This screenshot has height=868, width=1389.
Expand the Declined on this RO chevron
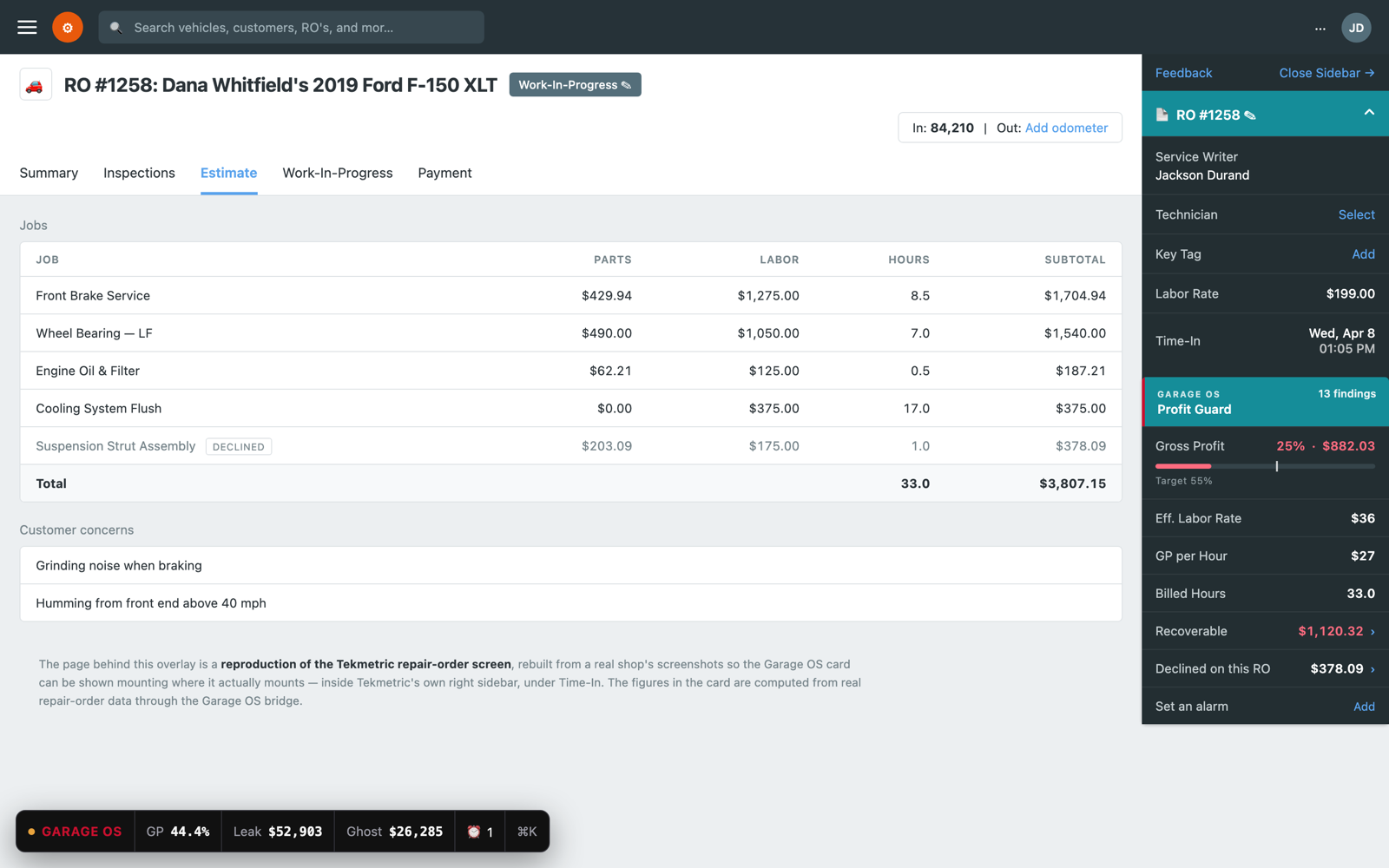1373,669
